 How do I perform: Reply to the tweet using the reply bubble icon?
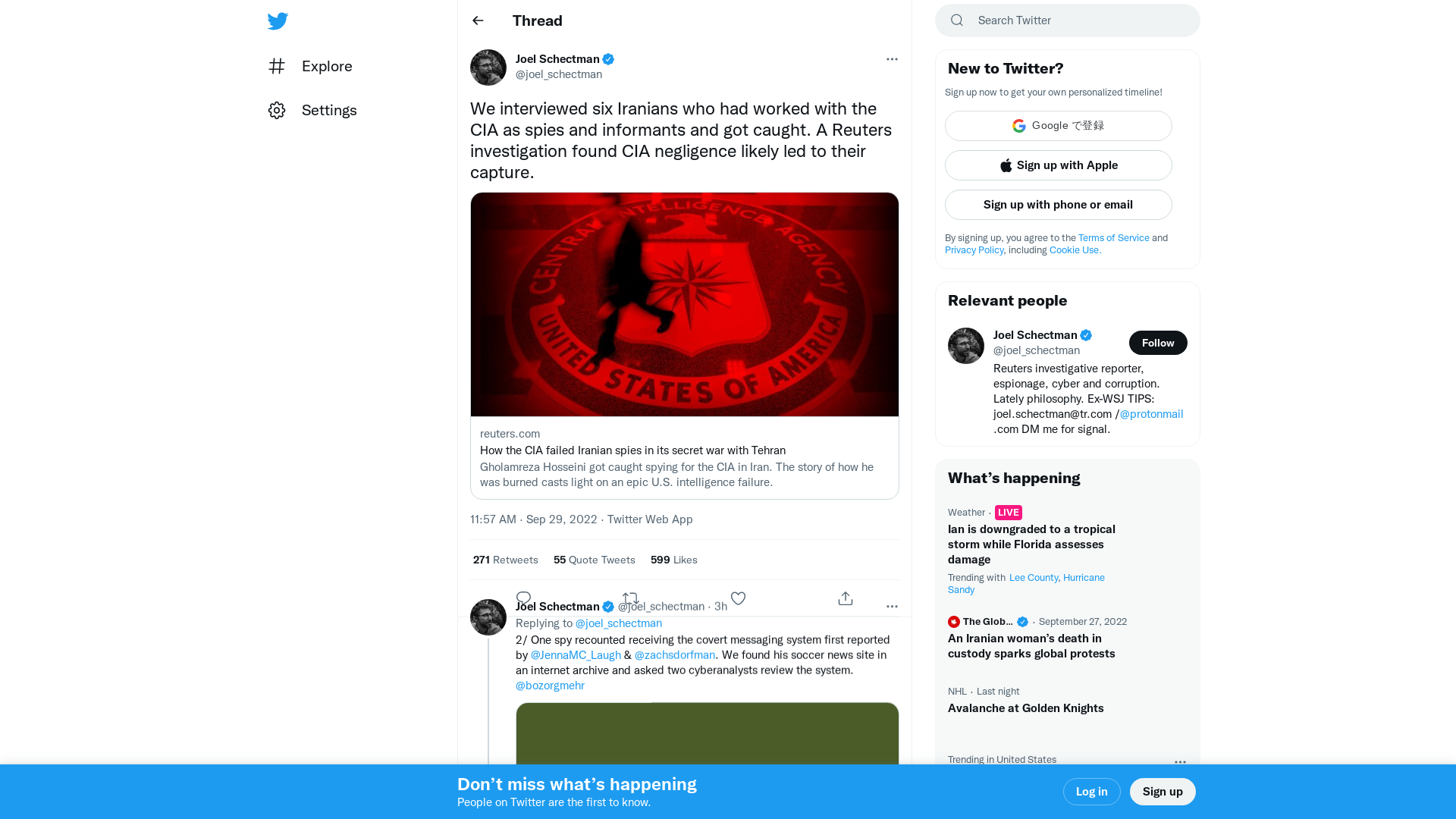tap(523, 597)
